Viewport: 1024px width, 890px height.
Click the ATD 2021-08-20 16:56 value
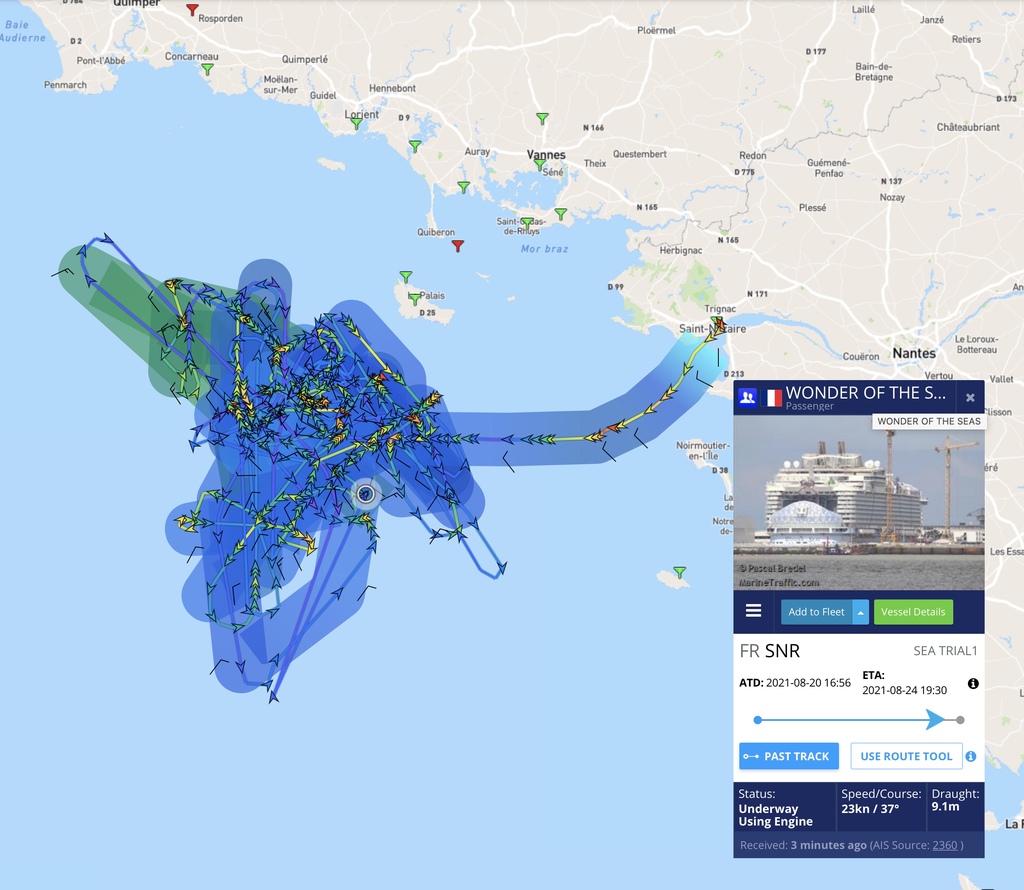(808, 683)
